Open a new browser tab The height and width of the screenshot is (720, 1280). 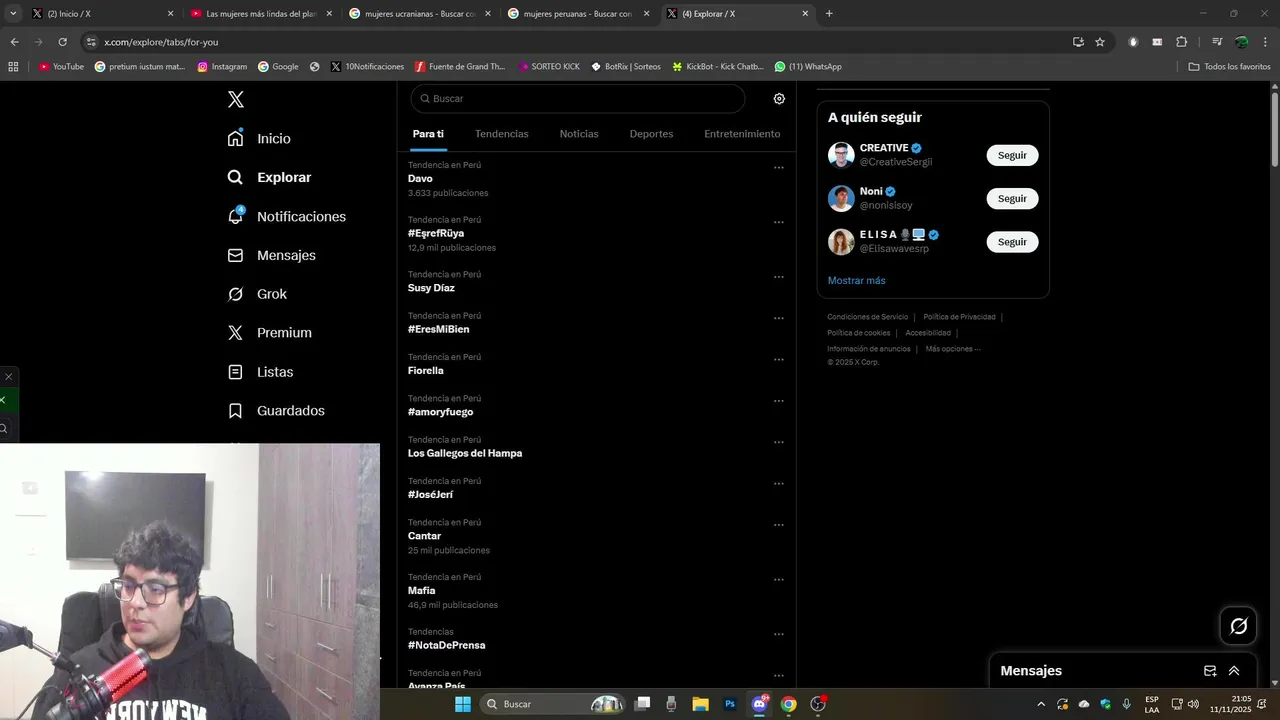point(829,14)
